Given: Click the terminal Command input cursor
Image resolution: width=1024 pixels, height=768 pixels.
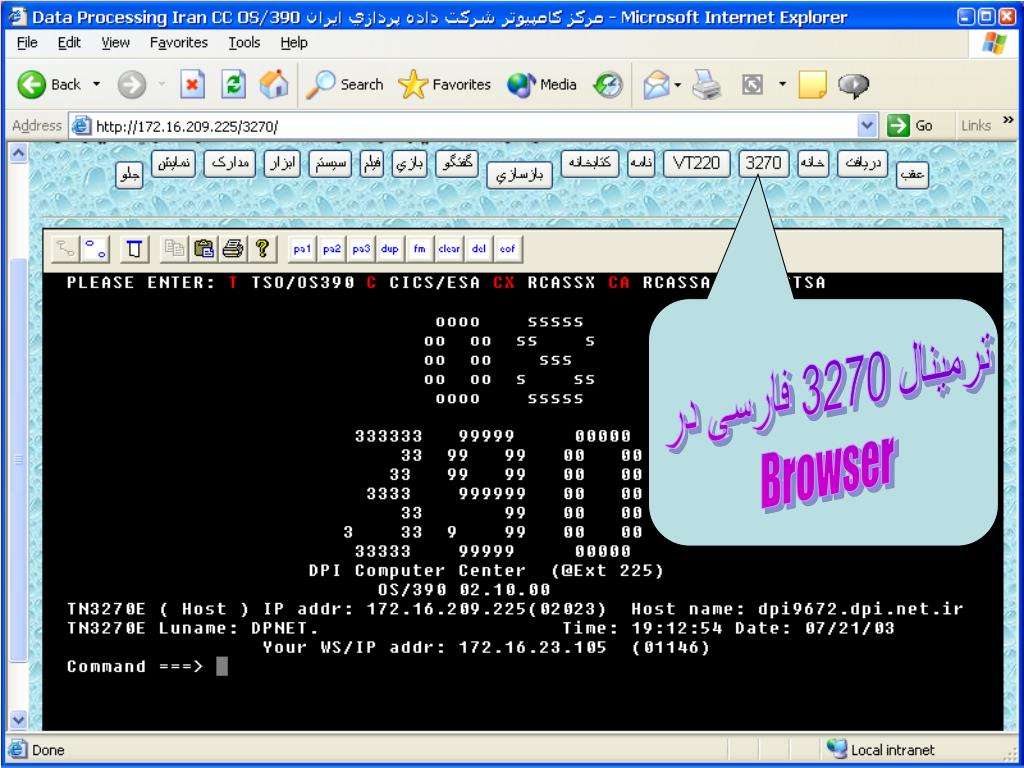Looking at the screenshot, I should [x=222, y=666].
